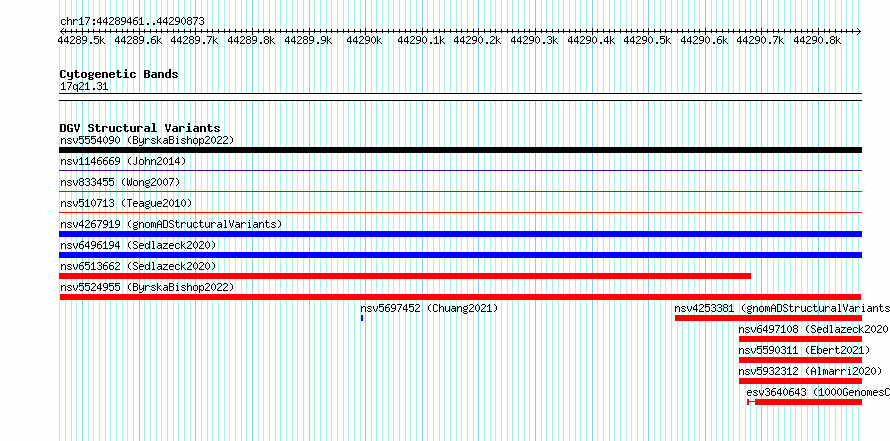890x441 pixels.
Task: Click the nsv5554090 (ByrskaBishop2022) label
Action: [x=147, y=140]
